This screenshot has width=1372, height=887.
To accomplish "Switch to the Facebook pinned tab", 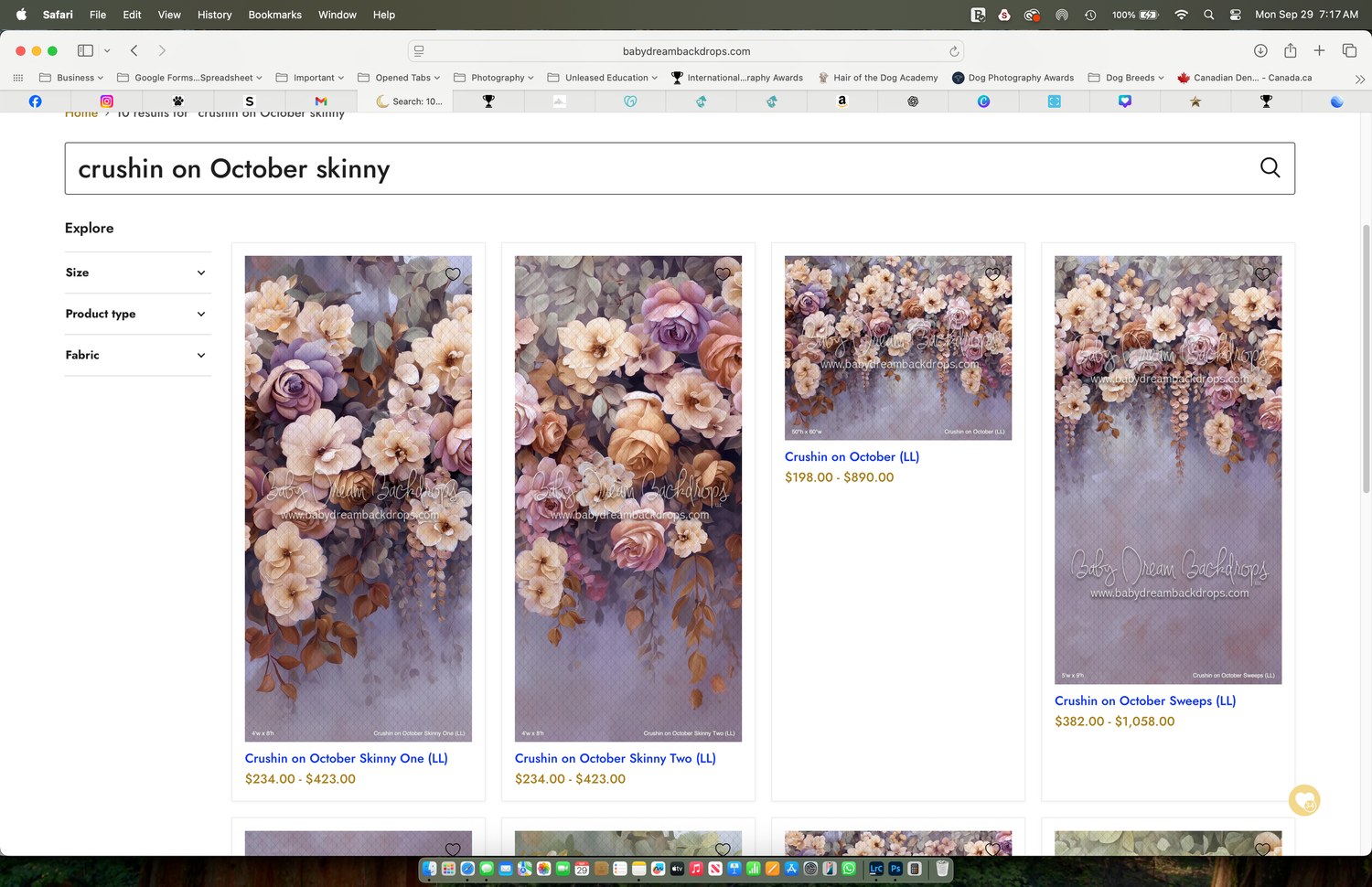I will (35, 102).
